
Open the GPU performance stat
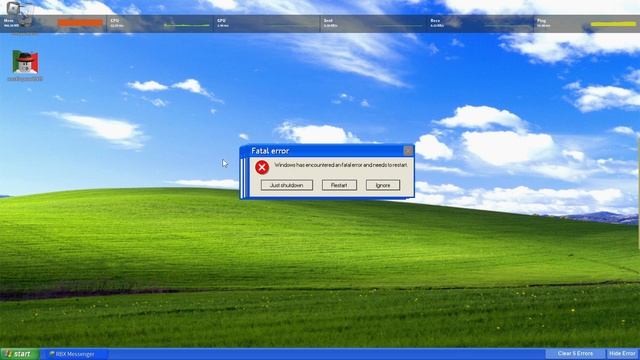(267, 23)
